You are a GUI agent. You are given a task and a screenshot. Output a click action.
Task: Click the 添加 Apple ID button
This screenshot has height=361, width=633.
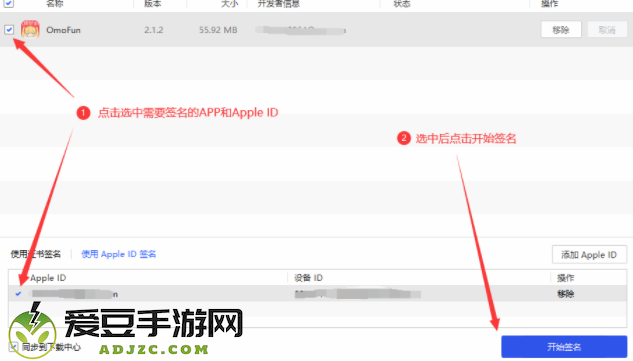point(589,255)
